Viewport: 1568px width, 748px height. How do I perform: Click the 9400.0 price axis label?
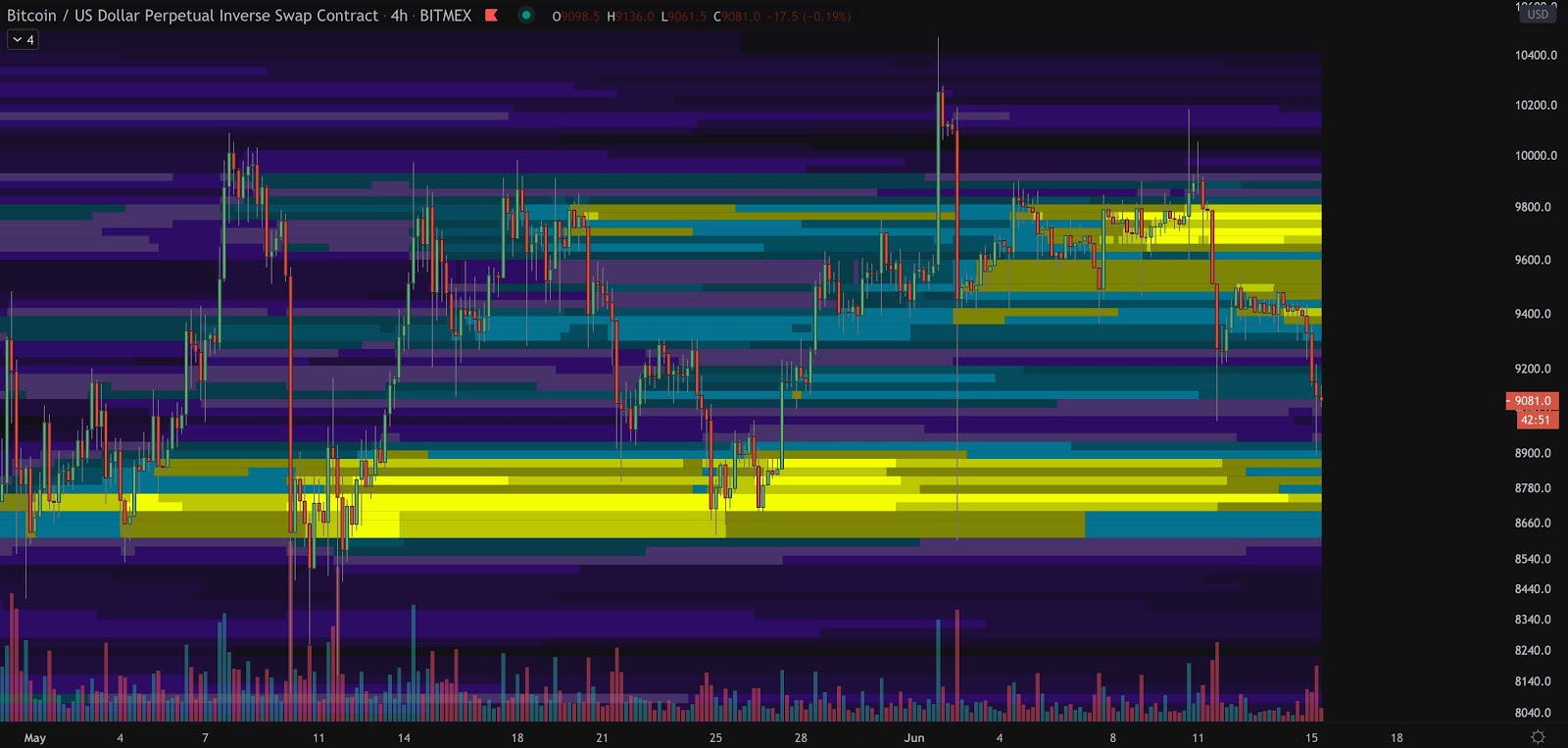tap(1534, 315)
